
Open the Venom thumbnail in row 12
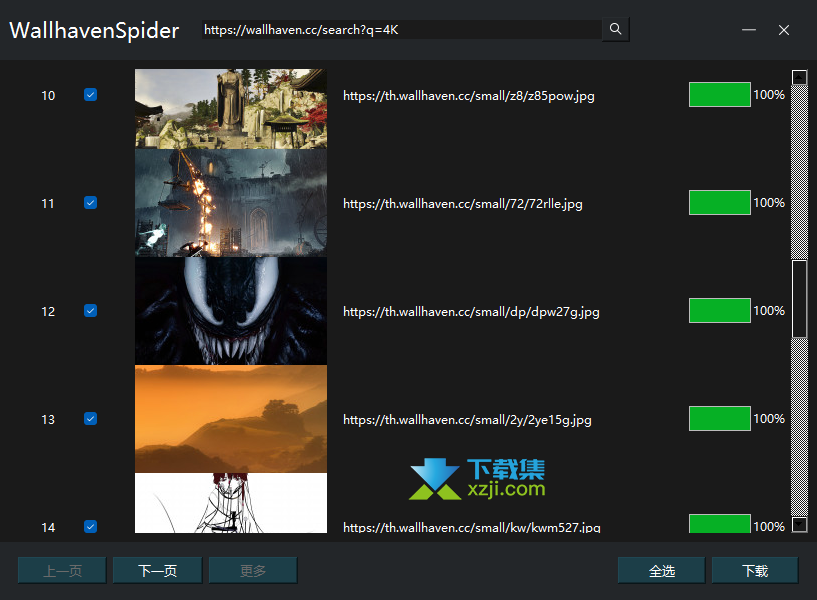coord(231,311)
